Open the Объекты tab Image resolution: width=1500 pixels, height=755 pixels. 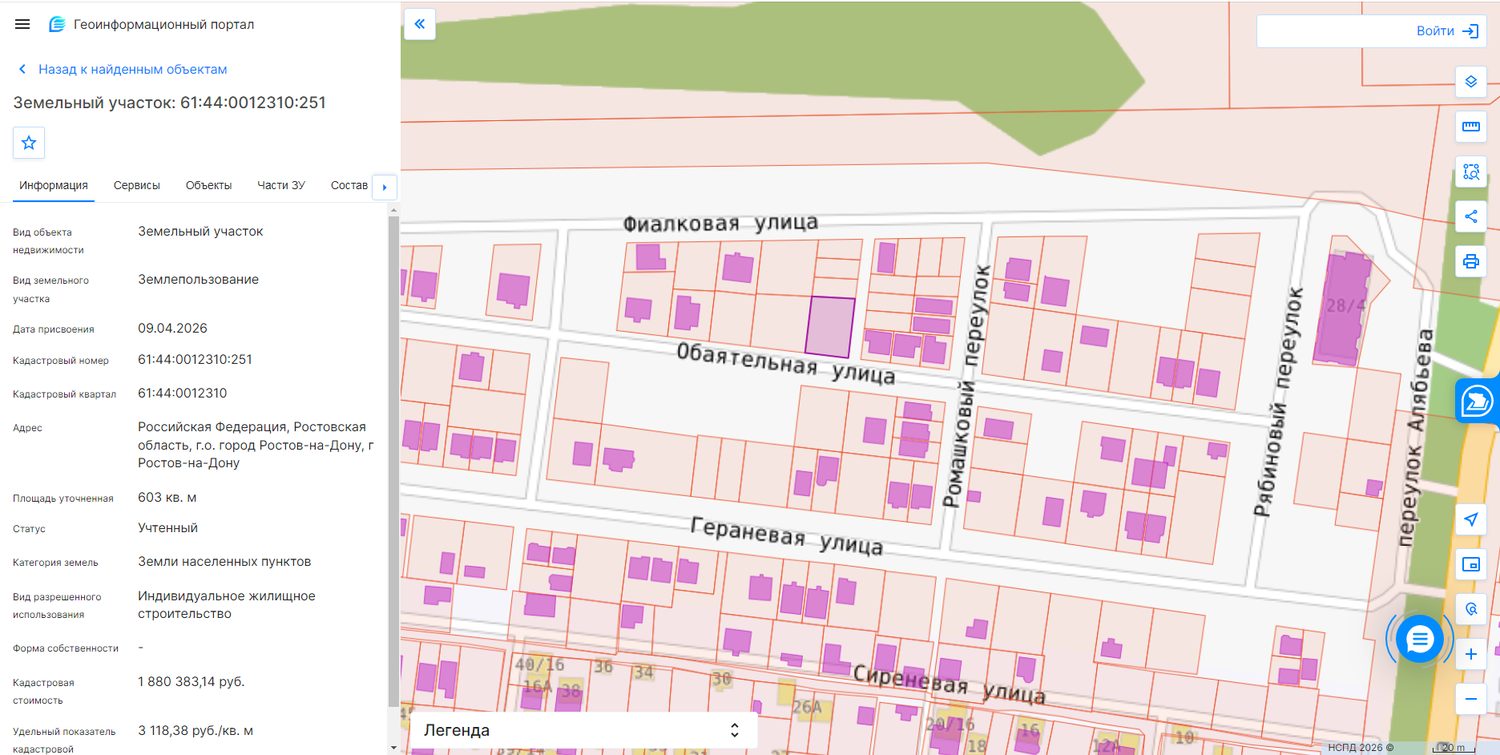[x=209, y=185]
